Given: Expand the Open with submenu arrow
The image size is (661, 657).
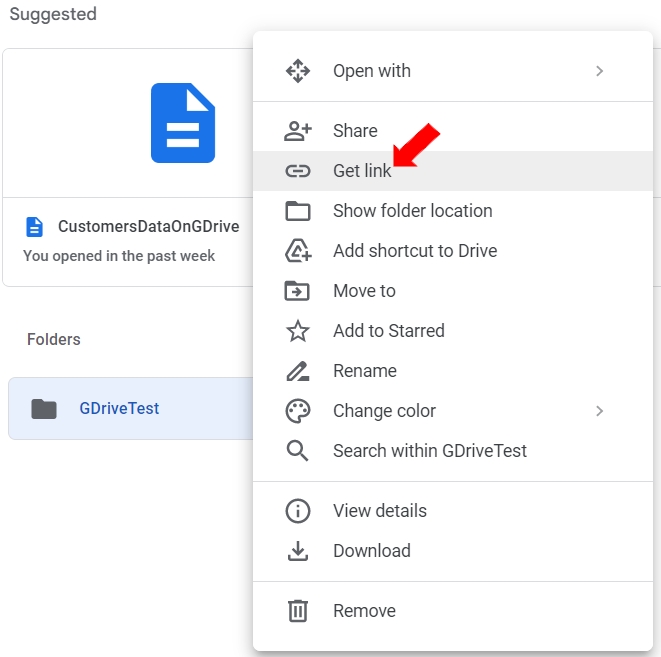Looking at the screenshot, I should tap(599, 71).
